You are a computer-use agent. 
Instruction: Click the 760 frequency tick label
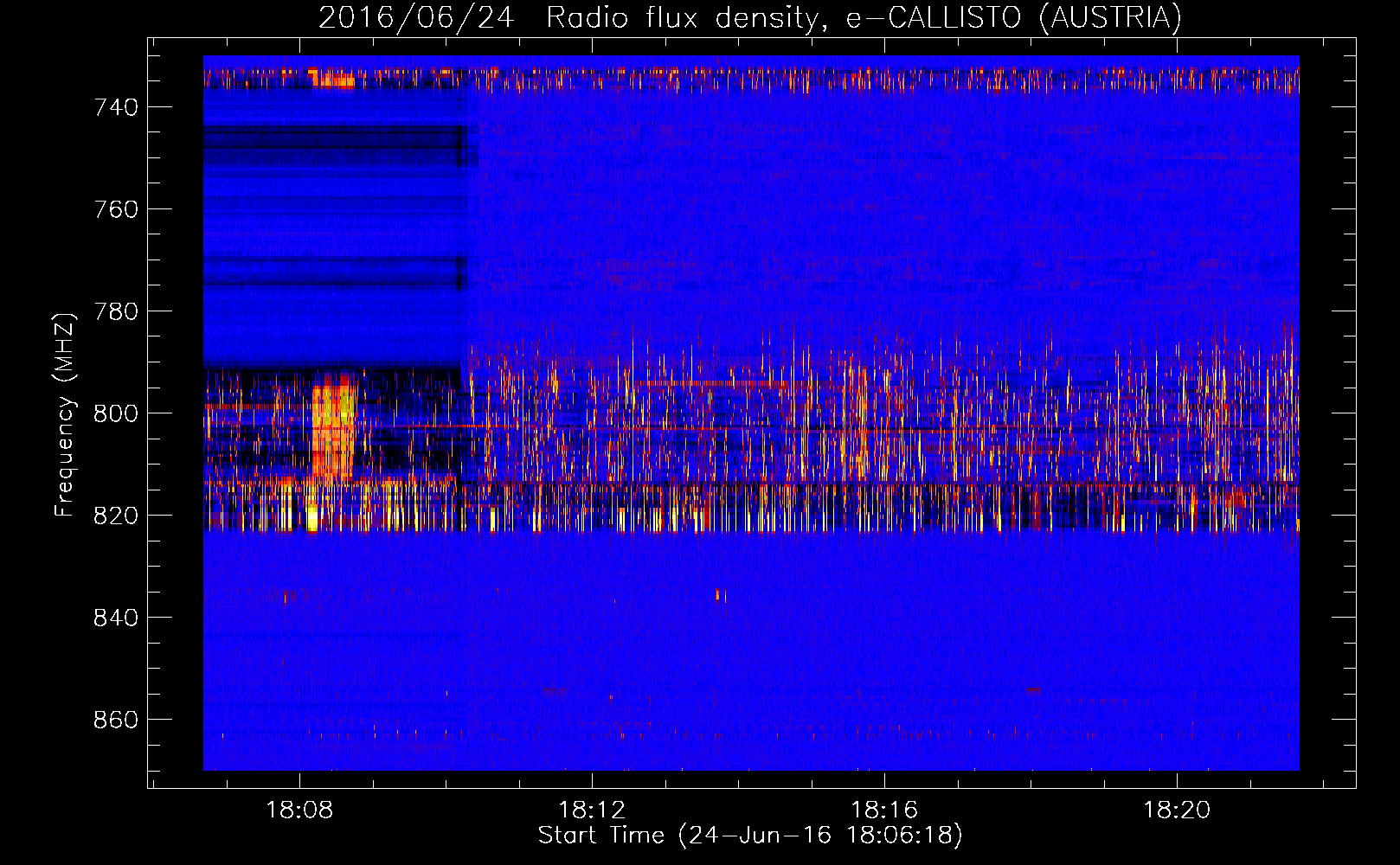point(116,209)
